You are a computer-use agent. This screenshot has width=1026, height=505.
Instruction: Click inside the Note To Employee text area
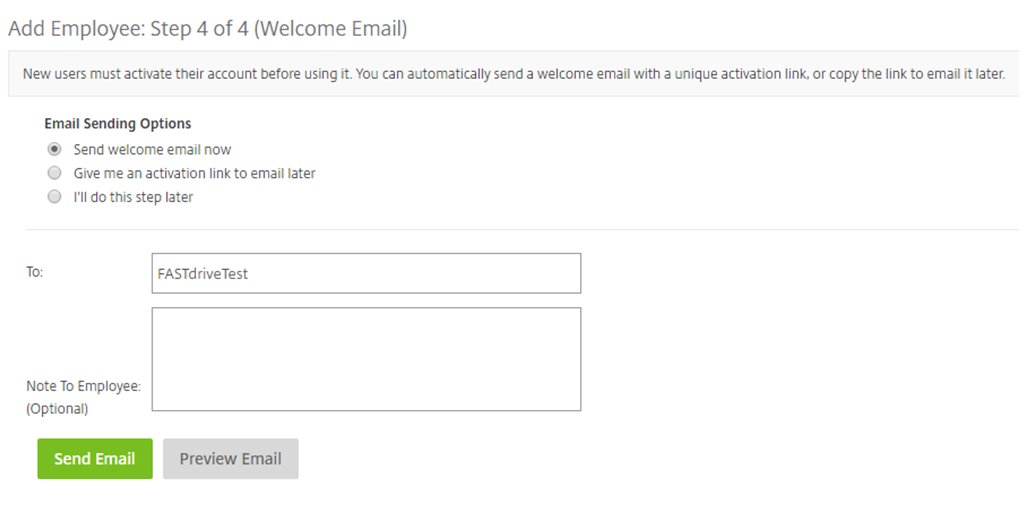366,359
